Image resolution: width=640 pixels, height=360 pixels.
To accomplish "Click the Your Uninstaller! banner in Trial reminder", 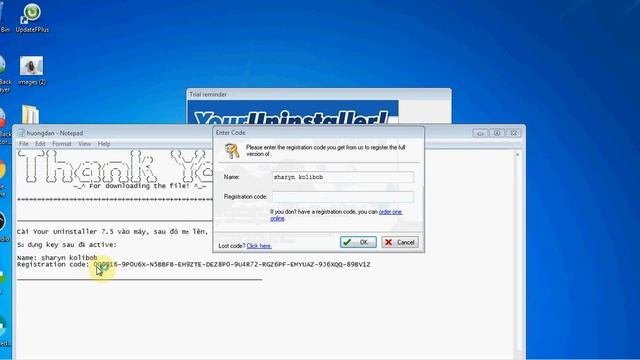I will coord(293,112).
